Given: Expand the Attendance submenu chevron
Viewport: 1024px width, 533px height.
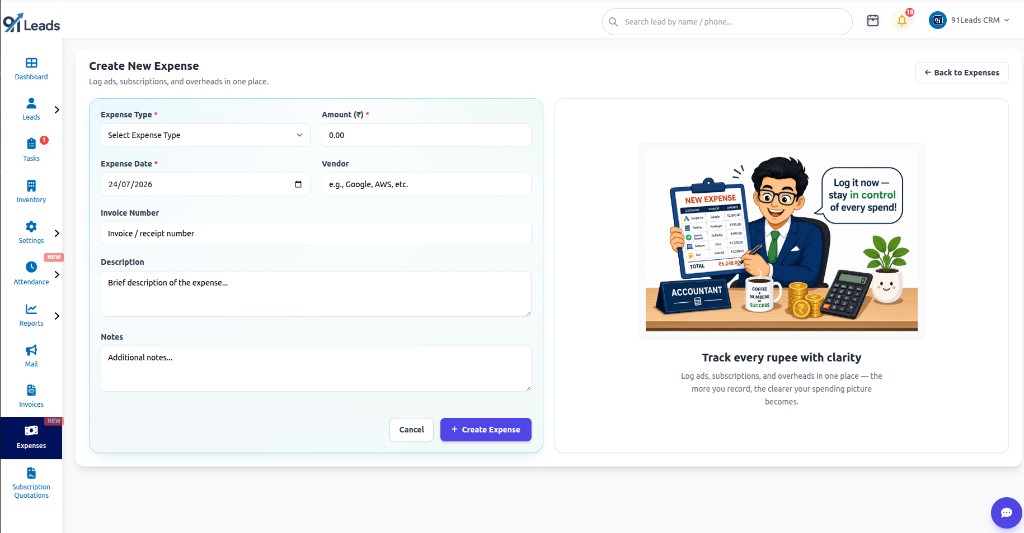Looking at the screenshot, I should coord(57,274).
